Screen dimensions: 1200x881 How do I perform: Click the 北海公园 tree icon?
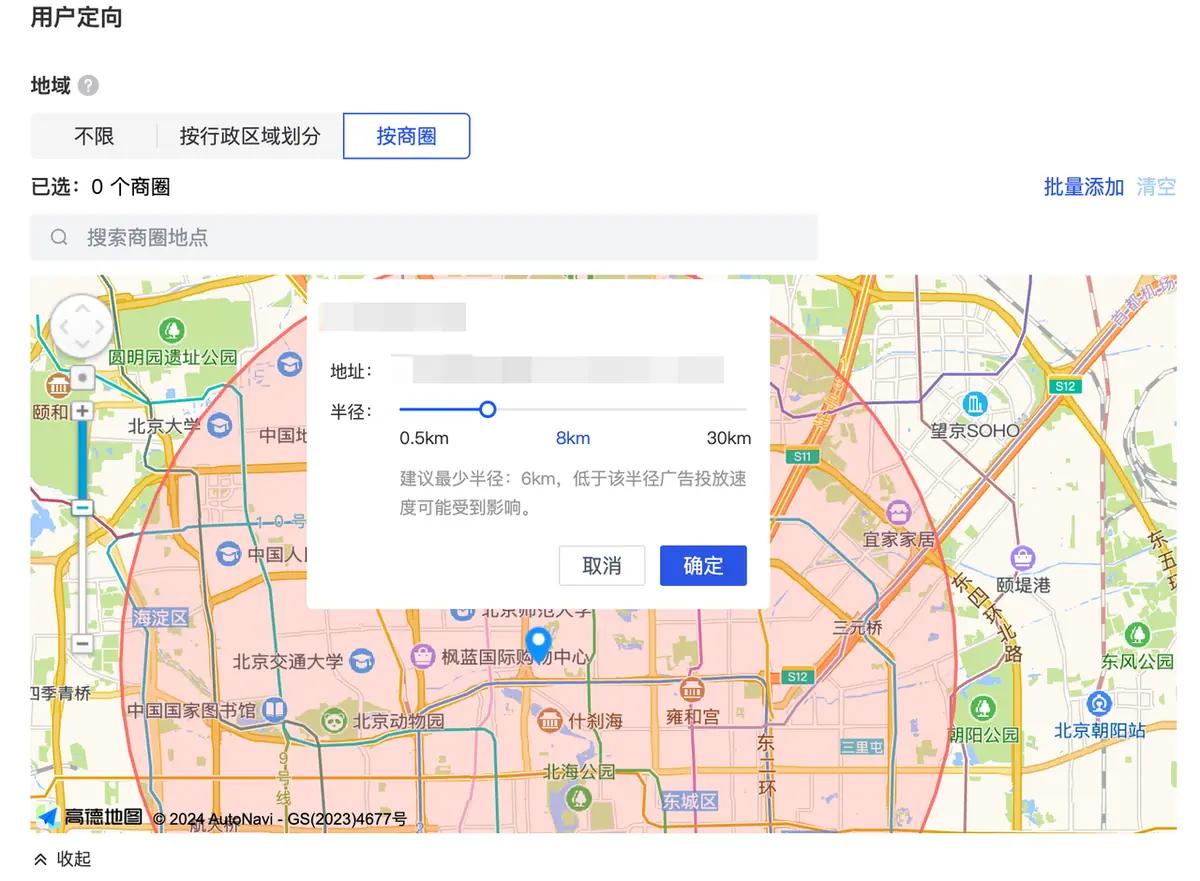pos(578,797)
